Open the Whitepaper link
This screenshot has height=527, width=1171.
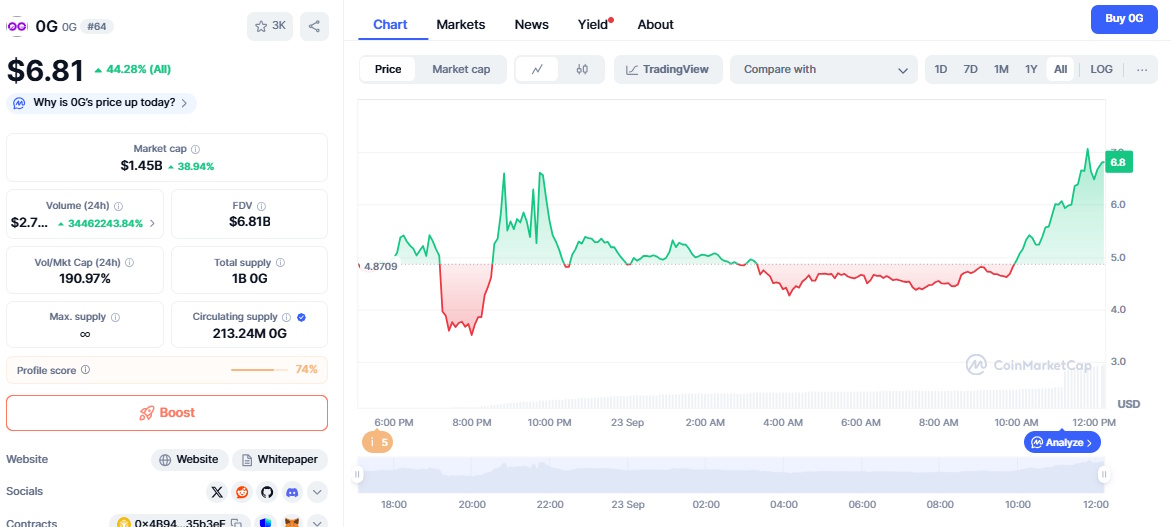click(x=280, y=460)
